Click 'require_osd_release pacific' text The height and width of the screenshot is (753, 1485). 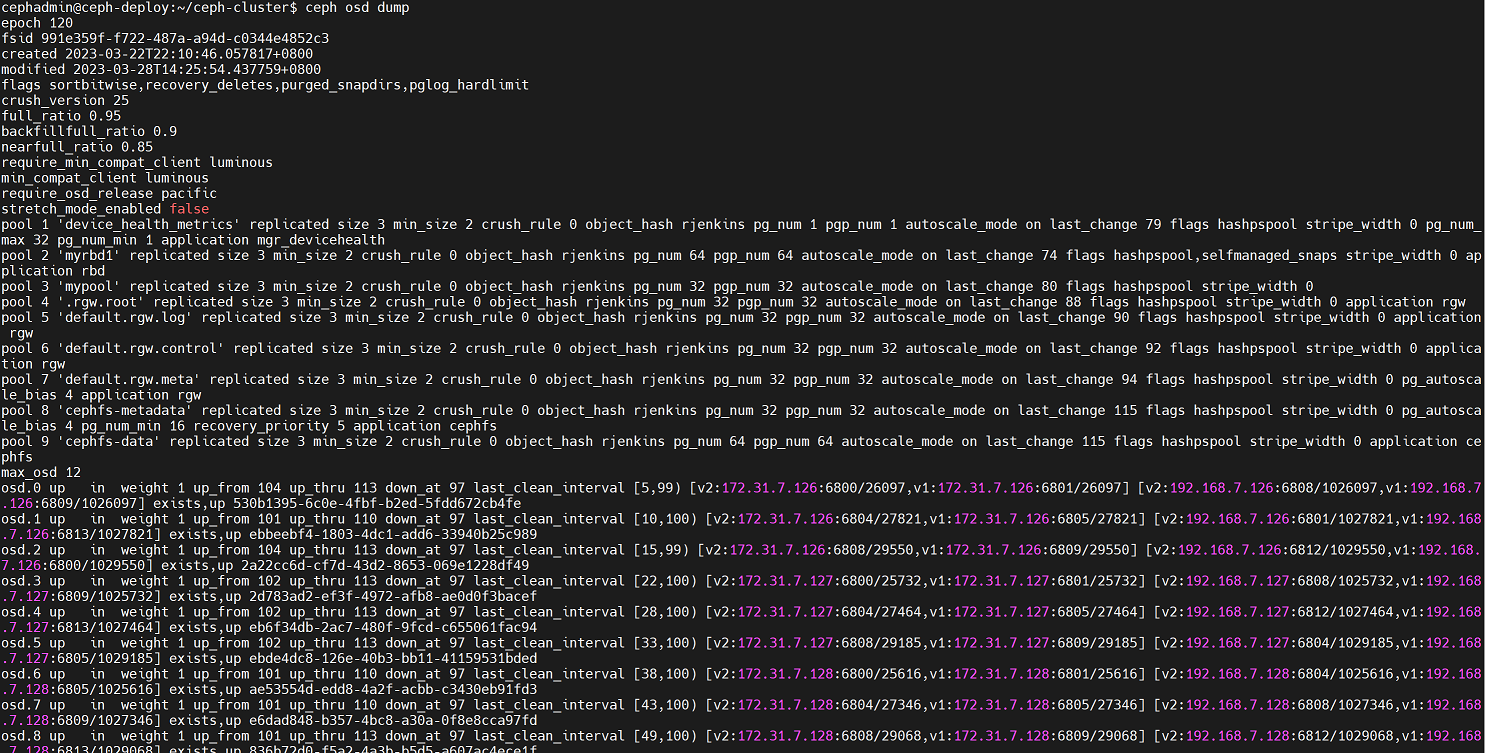109,193
